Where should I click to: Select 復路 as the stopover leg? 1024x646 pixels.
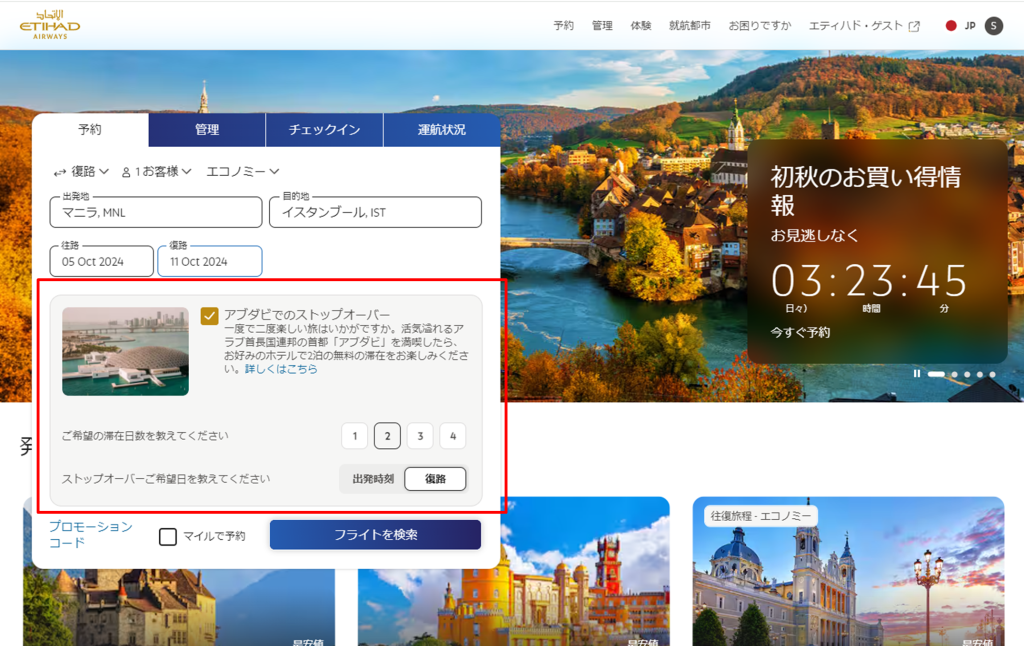[x=435, y=479]
